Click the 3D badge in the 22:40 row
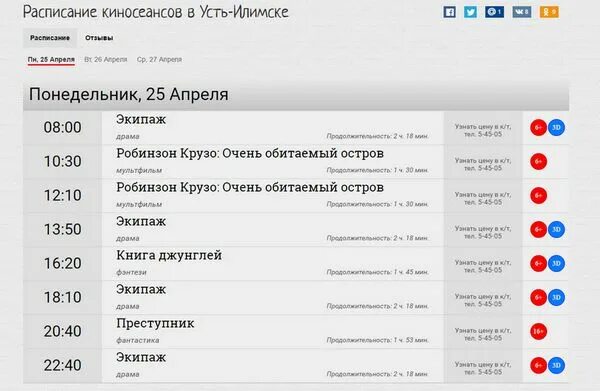 tap(556, 365)
